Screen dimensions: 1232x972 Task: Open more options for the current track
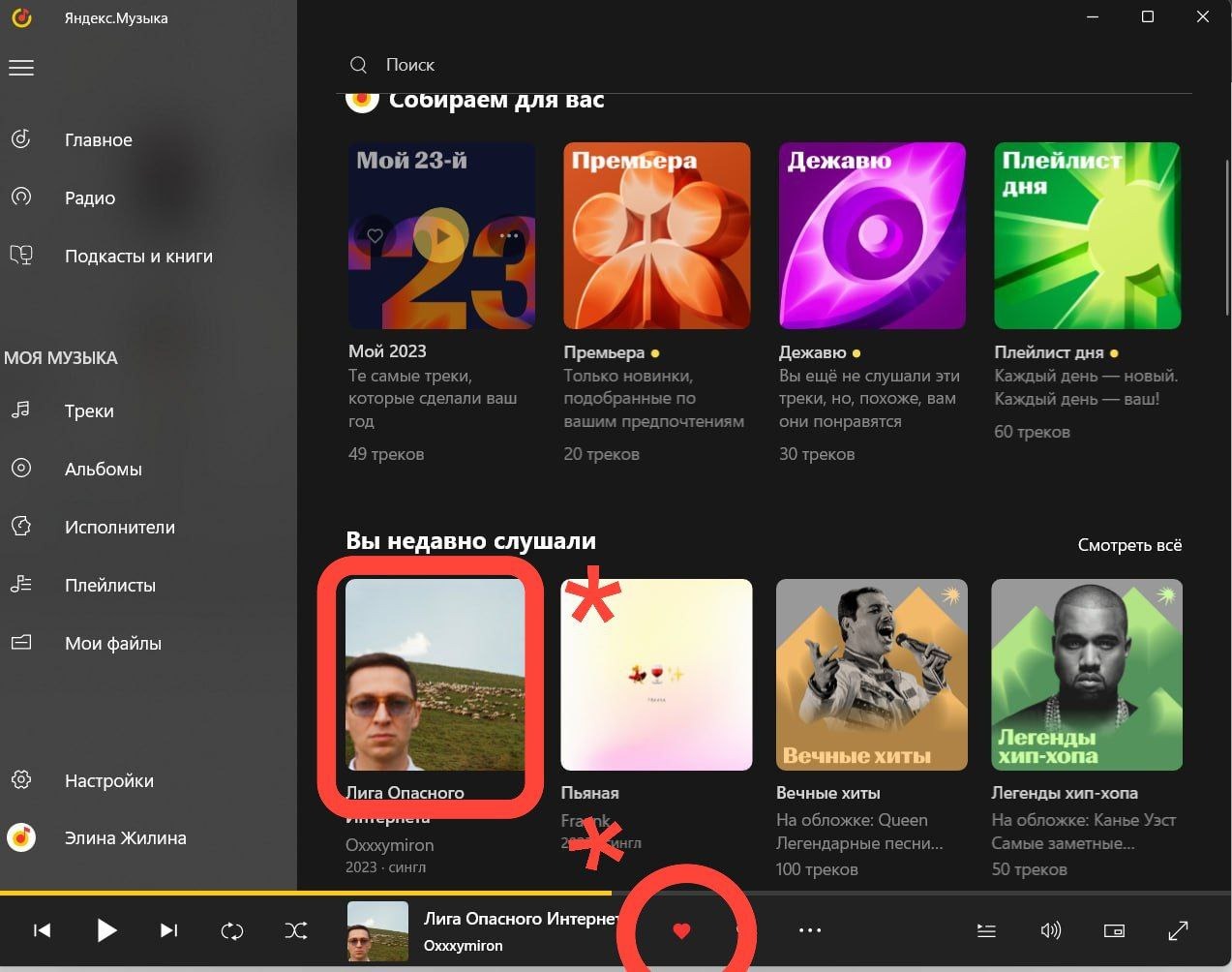[x=810, y=929]
